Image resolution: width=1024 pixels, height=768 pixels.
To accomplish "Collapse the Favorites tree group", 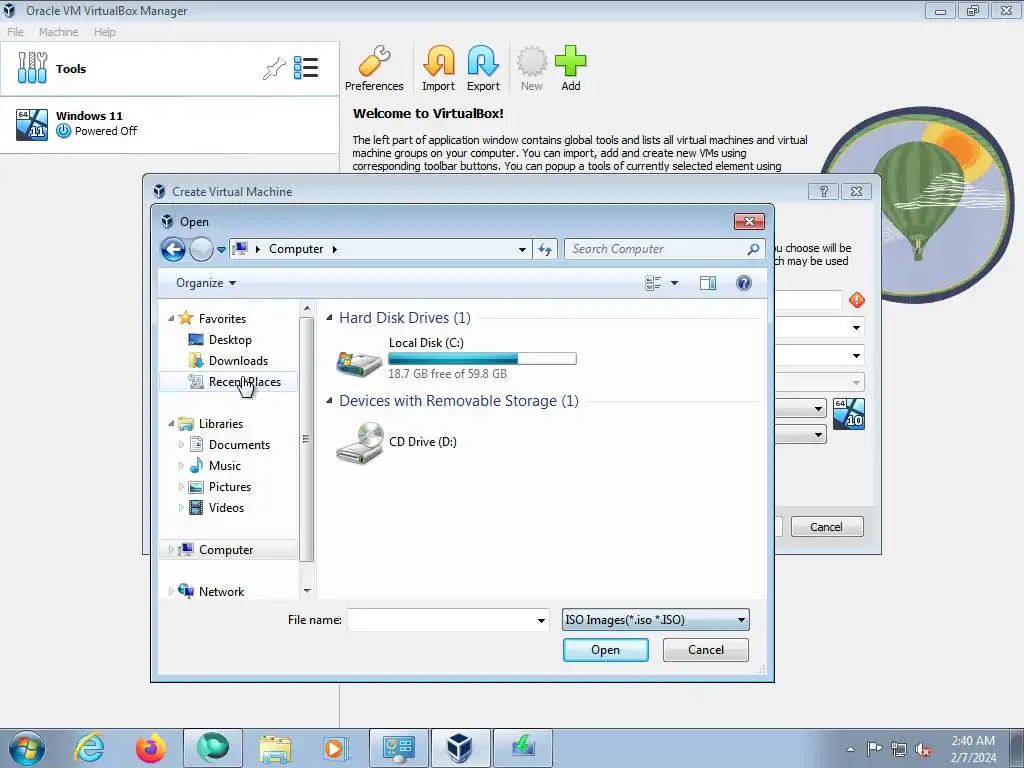I will pyautogui.click(x=171, y=319).
